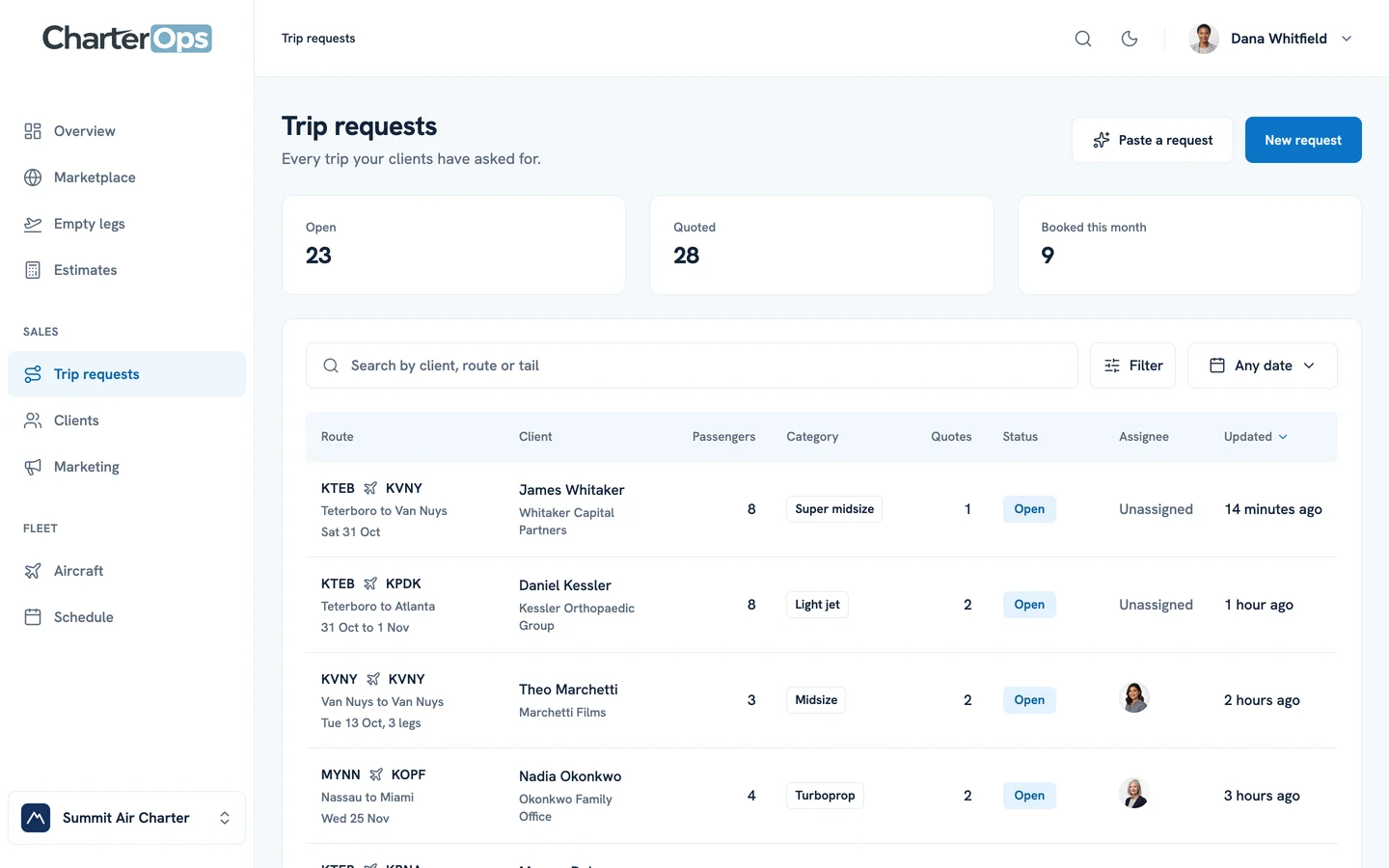Open the Schedule page

[126, 617]
